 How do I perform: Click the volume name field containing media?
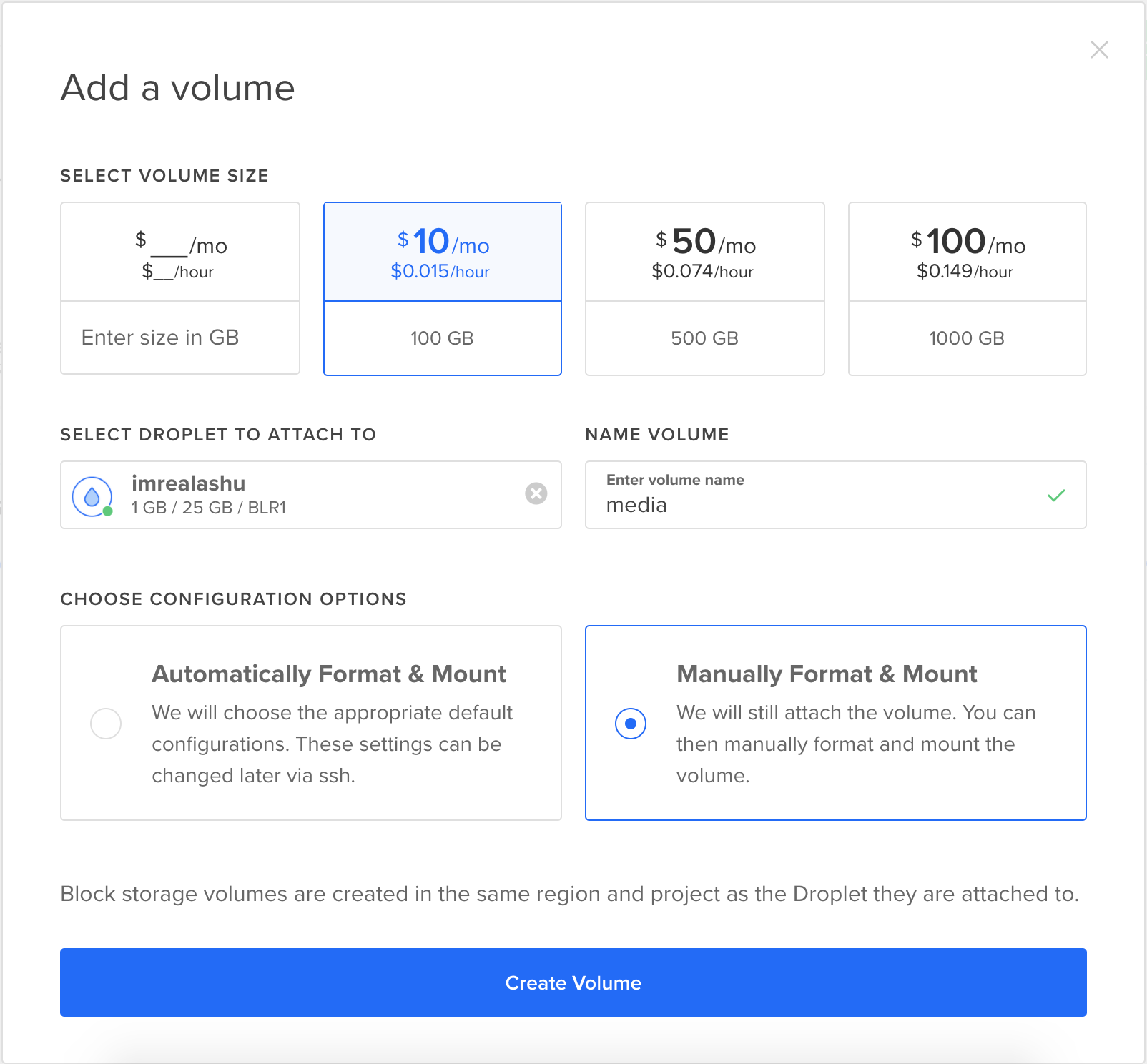(x=836, y=495)
